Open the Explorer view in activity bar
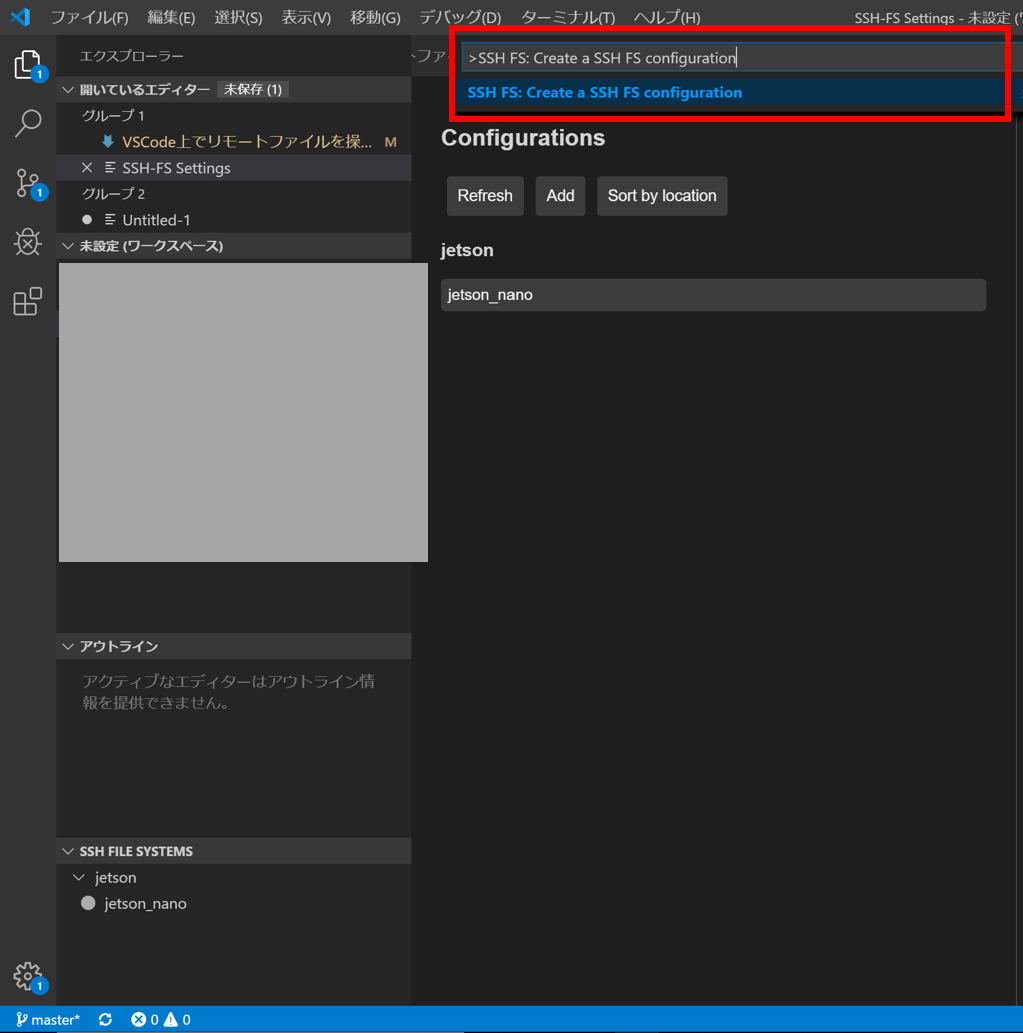Screen dimensions: 1023x1033 pyautogui.click(x=28, y=65)
